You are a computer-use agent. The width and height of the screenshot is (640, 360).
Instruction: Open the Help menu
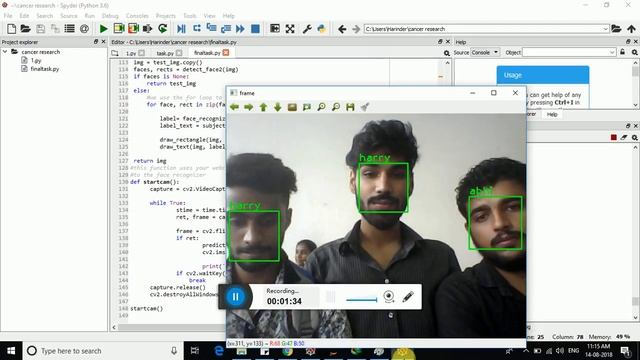(x=229, y=16)
